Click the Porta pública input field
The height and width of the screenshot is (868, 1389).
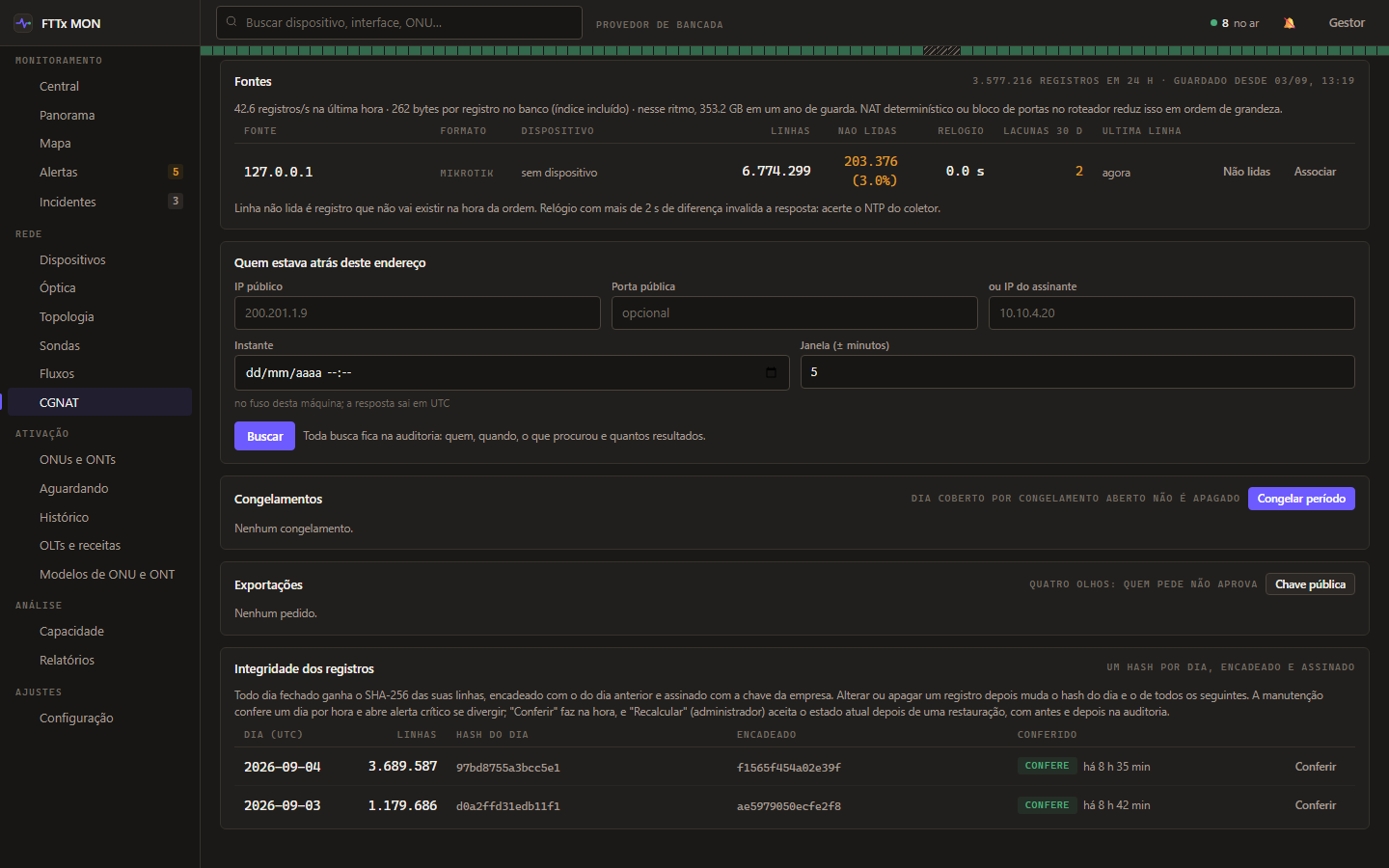(795, 313)
